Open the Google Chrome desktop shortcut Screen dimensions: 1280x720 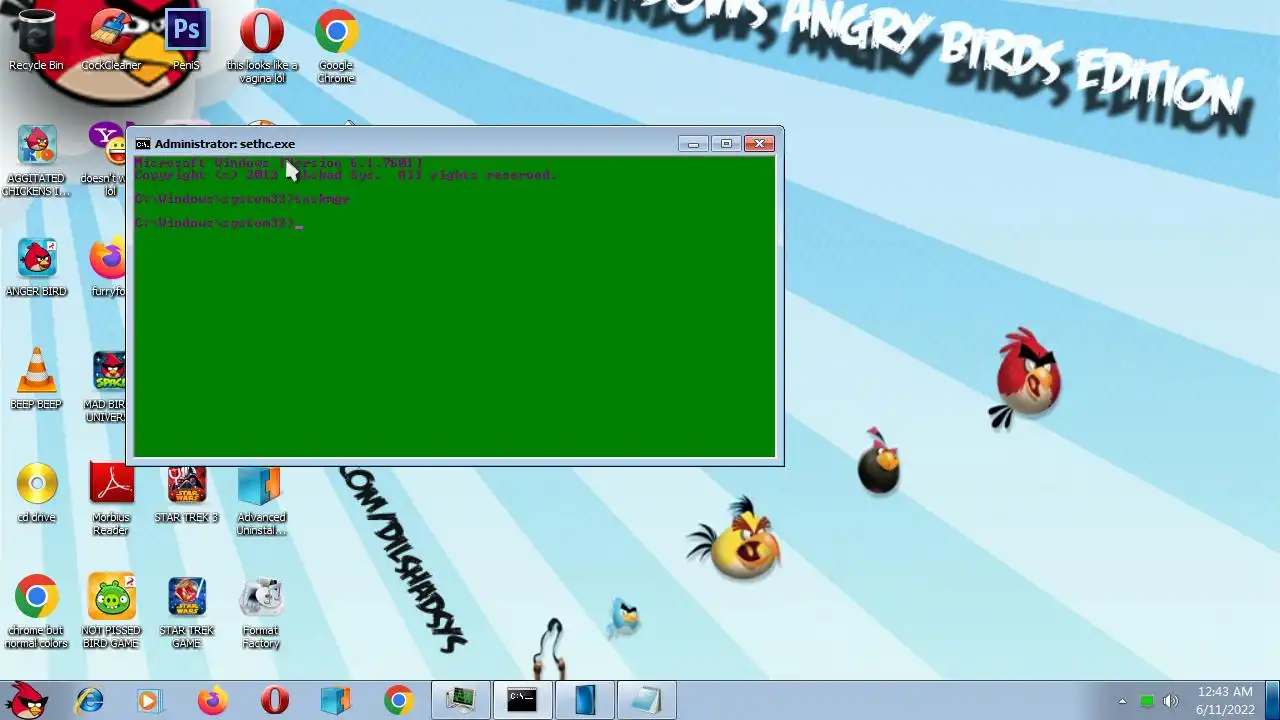coord(336,45)
